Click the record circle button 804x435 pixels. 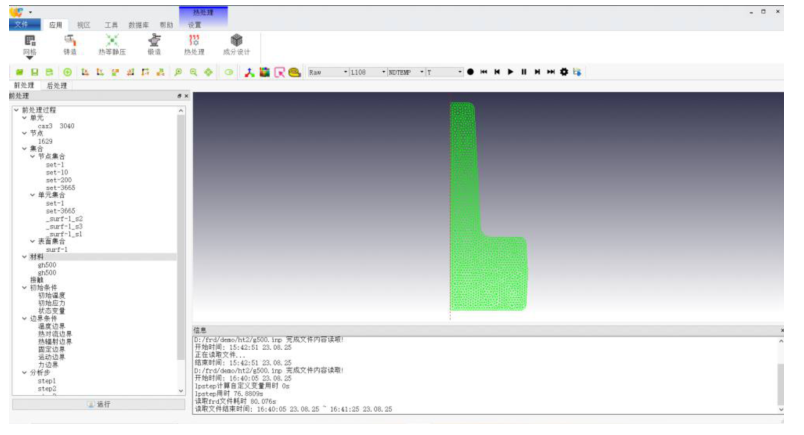click(470, 72)
